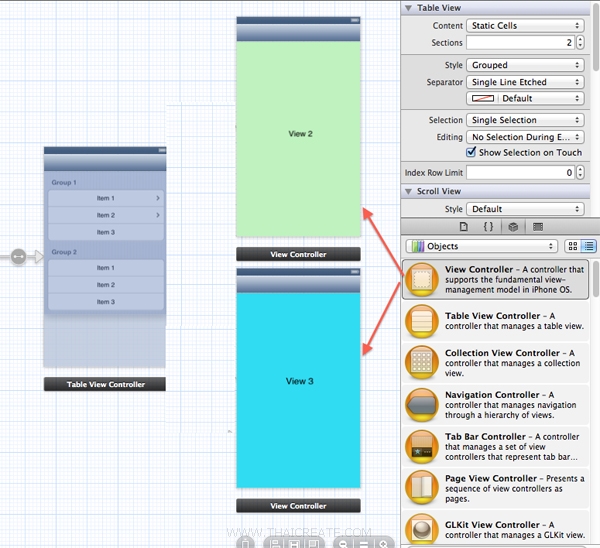Select Item 2 cell under Group 2
The height and width of the screenshot is (548, 600).
[106, 285]
